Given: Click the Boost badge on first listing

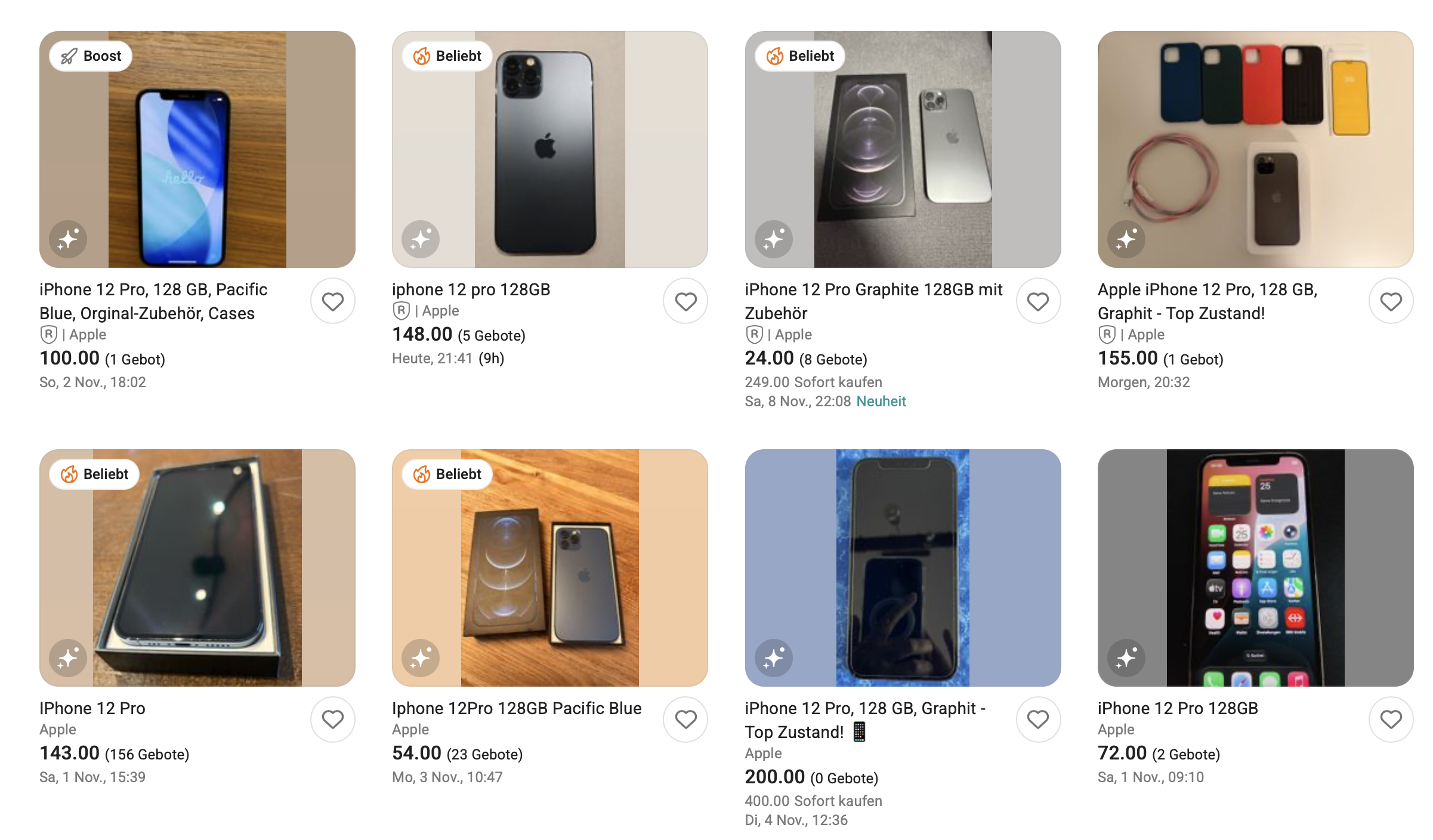Looking at the screenshot, I should click(x=91, y=56).
